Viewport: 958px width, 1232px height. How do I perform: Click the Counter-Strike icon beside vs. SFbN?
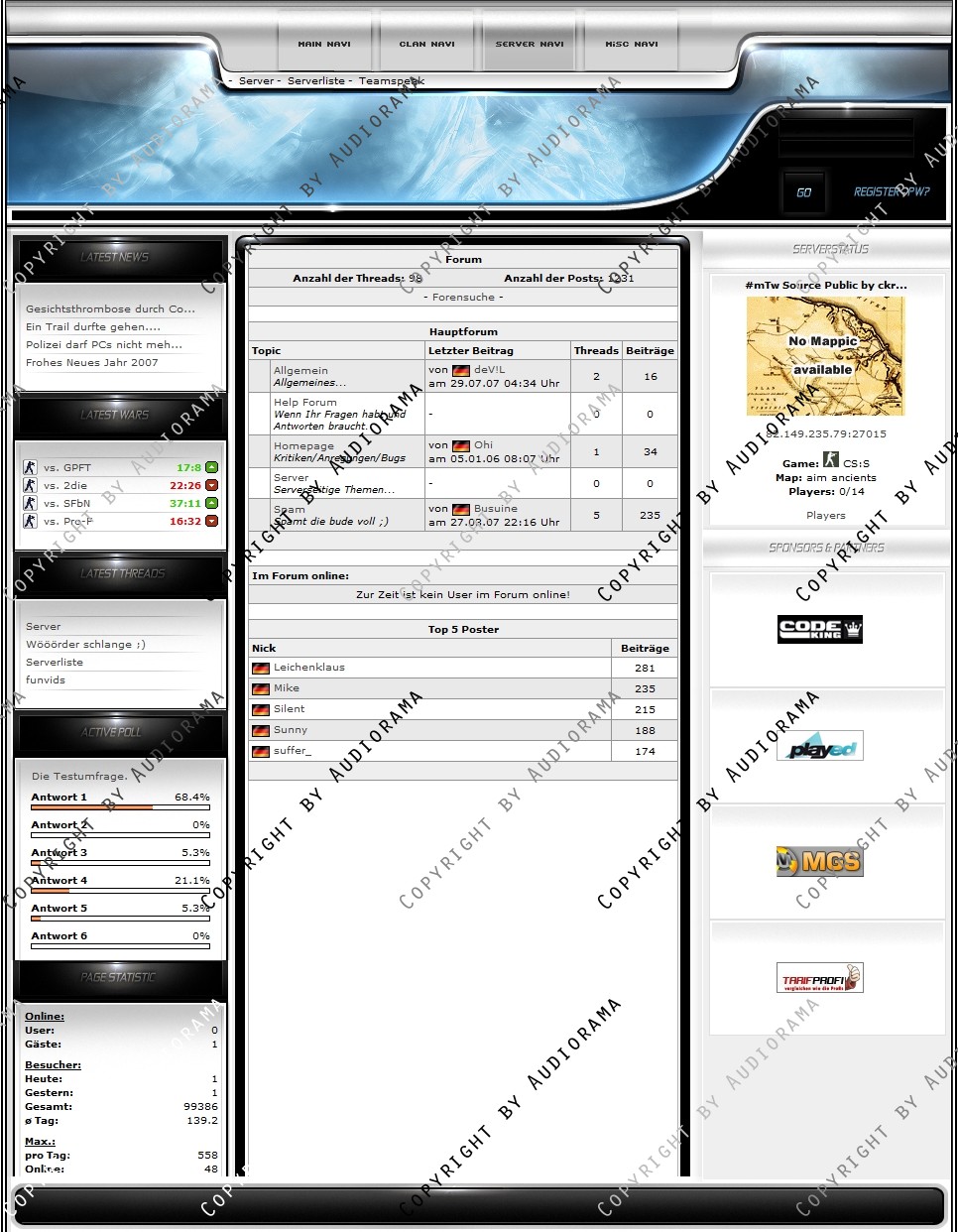[30, 503]
